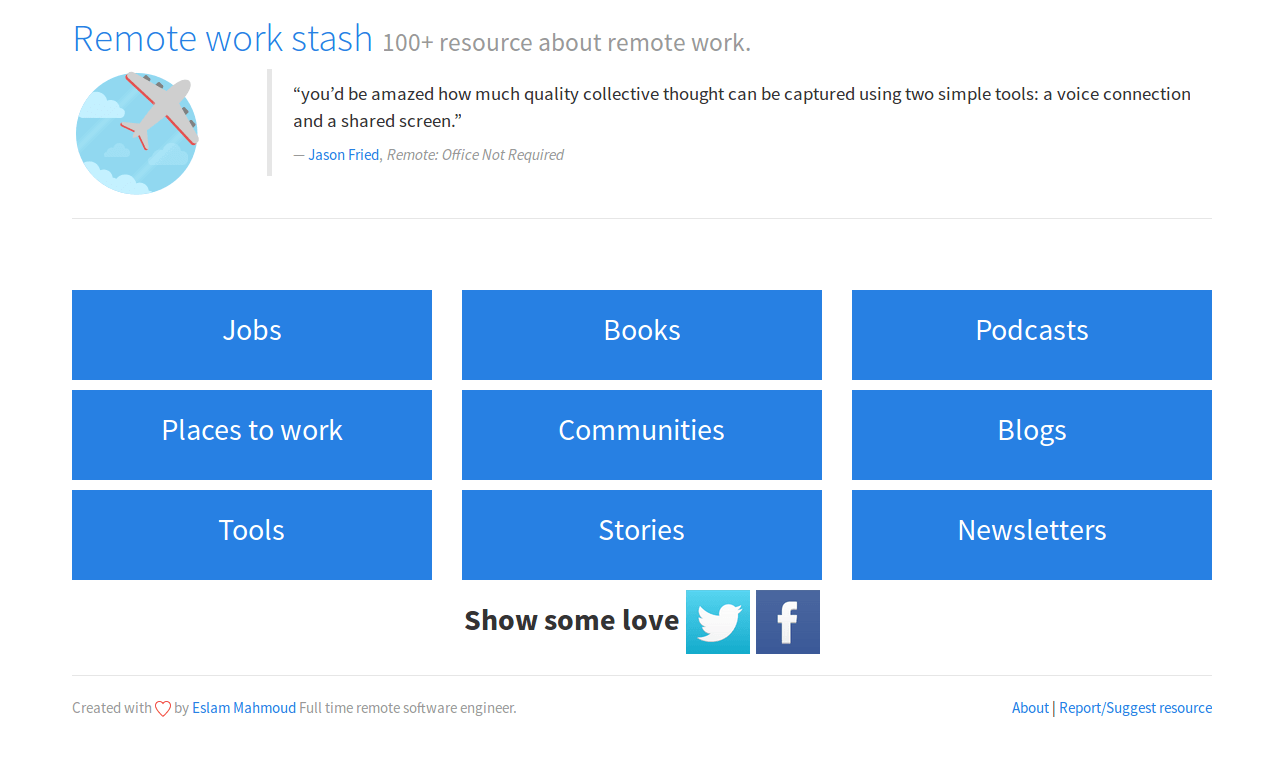This screenshot has height=757, width=1275.
Task: Visit the Jason Fried link
Action: [x=343, y=154]
